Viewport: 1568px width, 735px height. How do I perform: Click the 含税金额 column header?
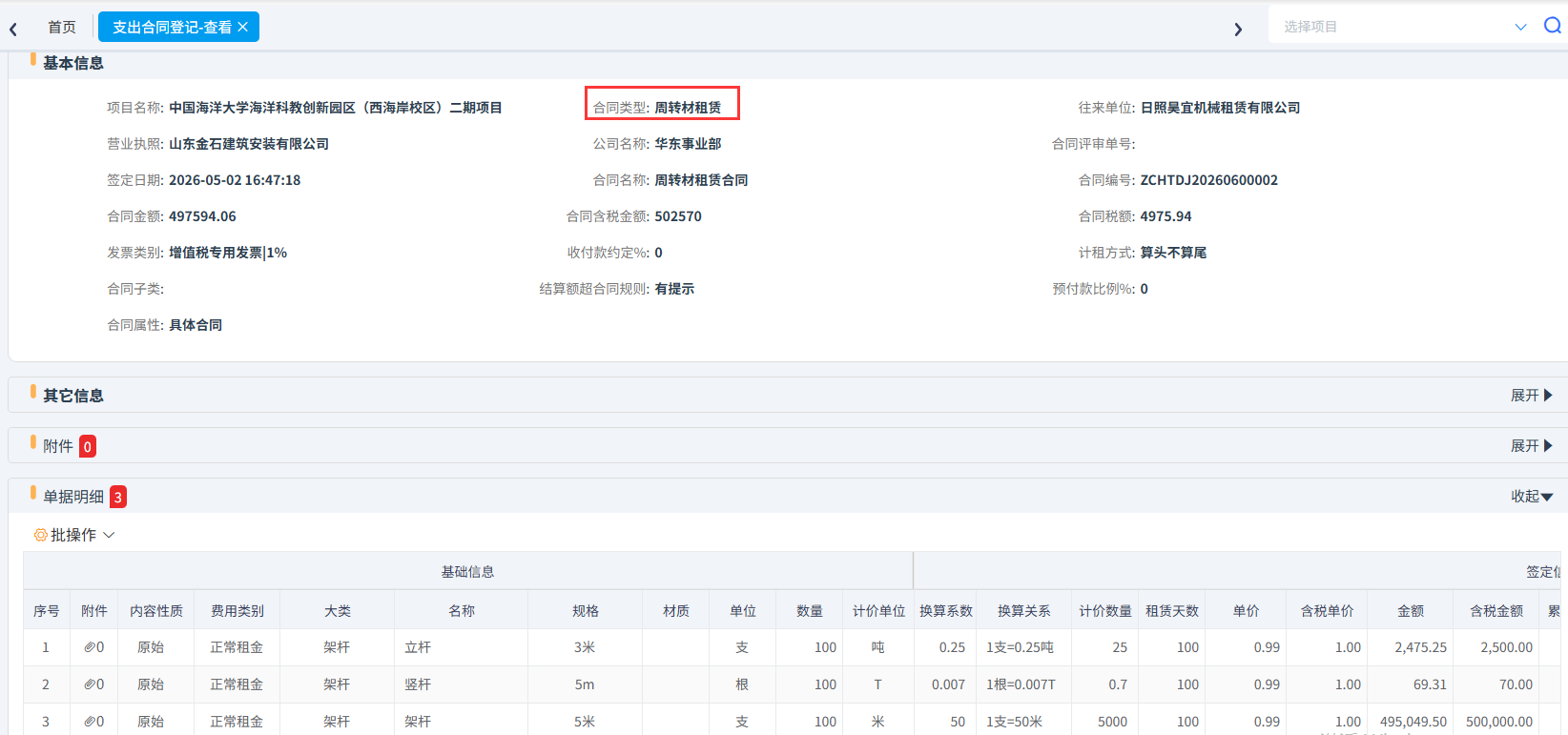pos(1496,611)
